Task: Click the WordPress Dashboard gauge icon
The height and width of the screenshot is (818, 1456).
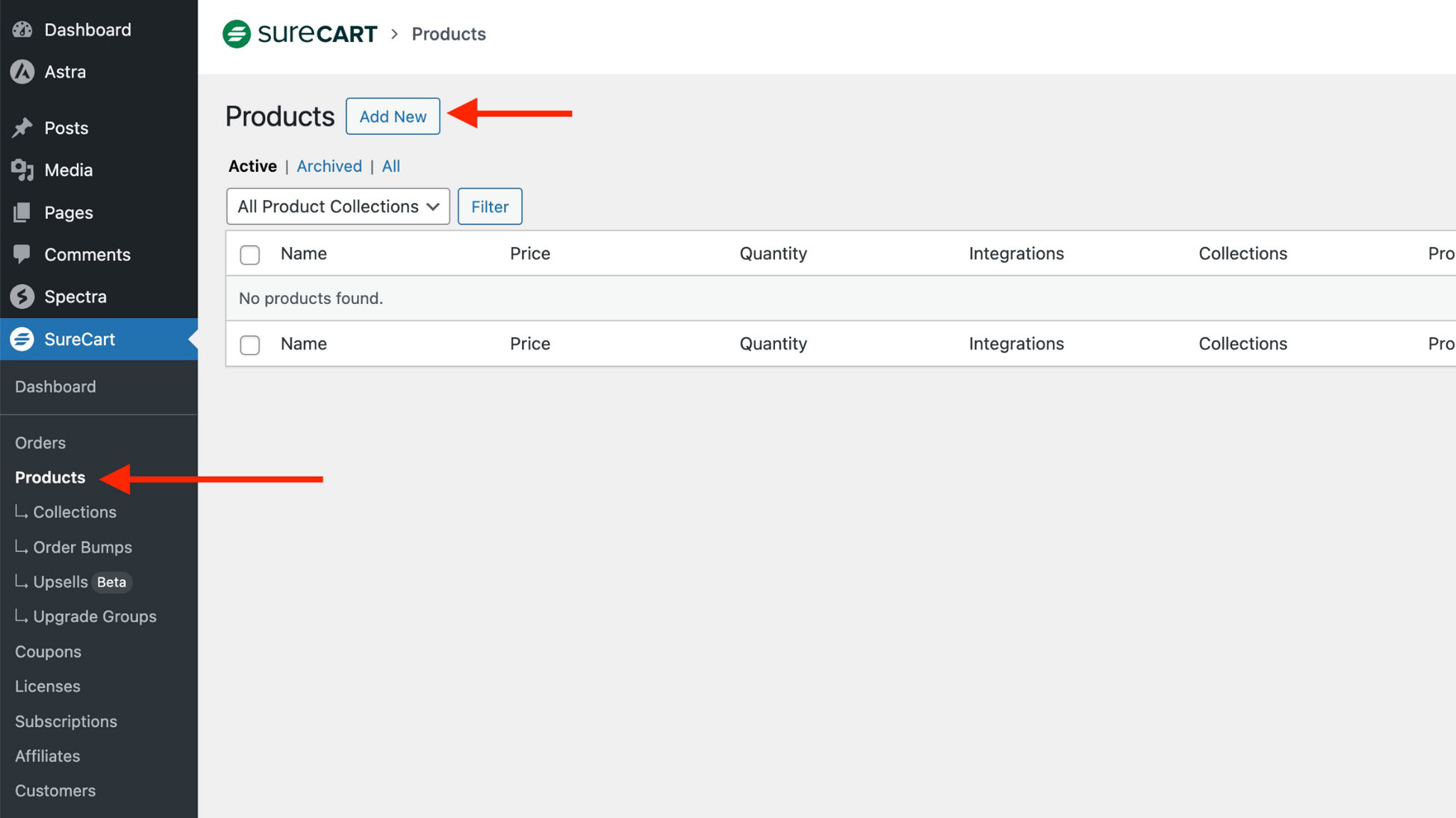Action: 22,30
